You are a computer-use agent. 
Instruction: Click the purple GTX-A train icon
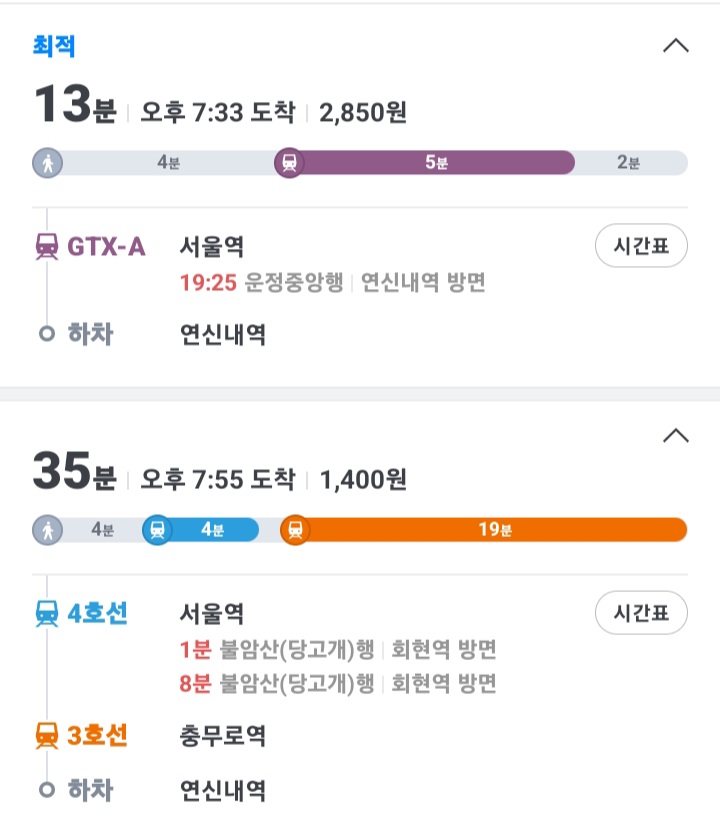pos(46,246)
